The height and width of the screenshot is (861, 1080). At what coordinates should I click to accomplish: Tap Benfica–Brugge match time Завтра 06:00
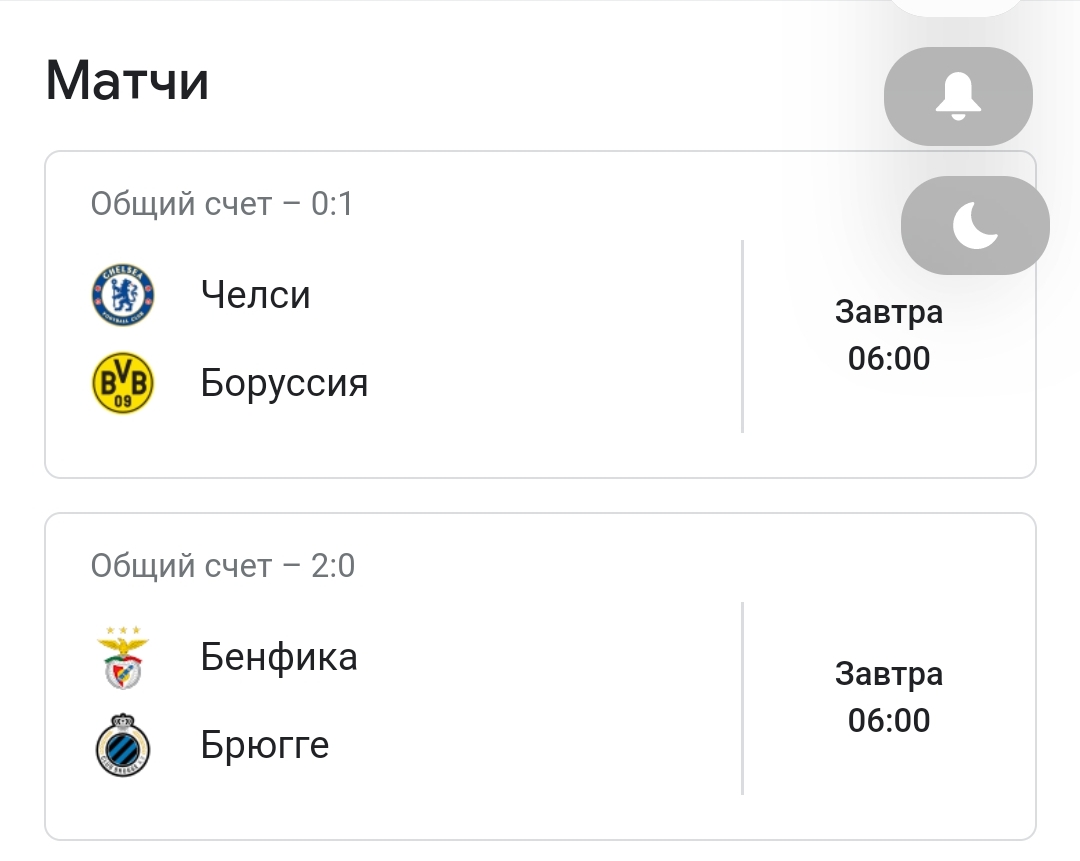(889, 697)
